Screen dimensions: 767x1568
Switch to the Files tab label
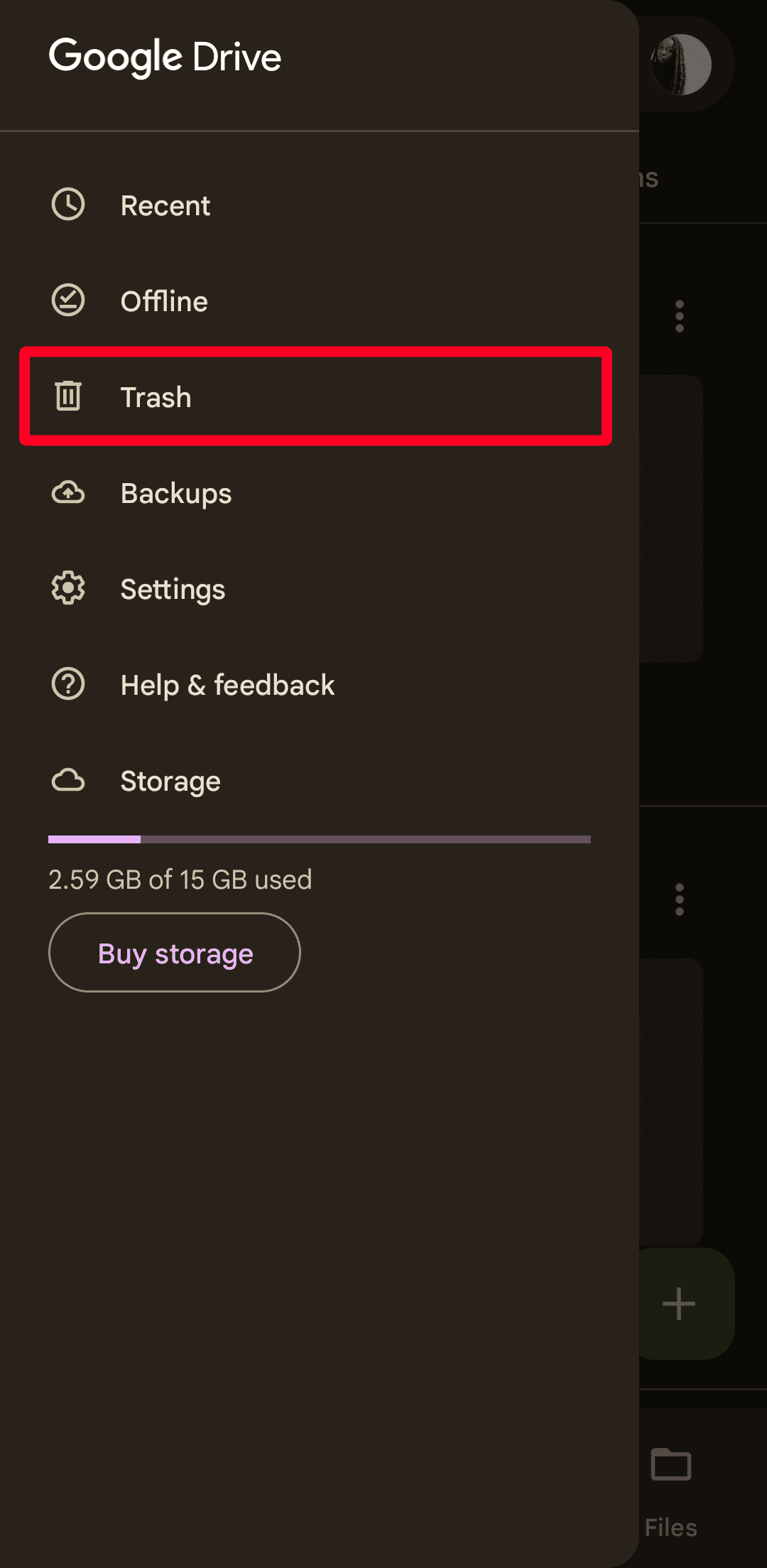671,1528
